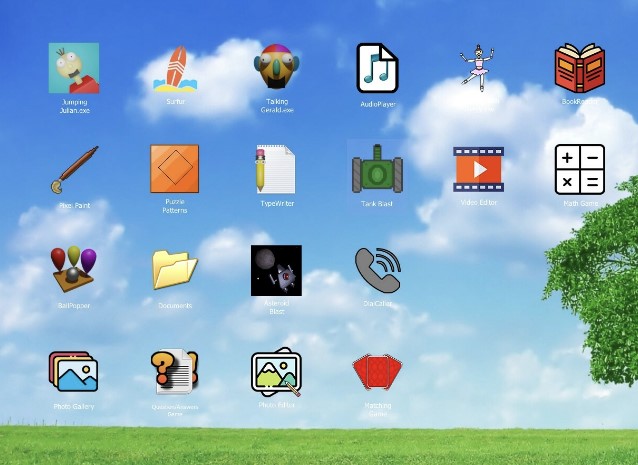The image size is (638, 465).
Task: Launch the Pixel Paint paintbrush icon
Action: pyautogui.click(x=74, y=170)
